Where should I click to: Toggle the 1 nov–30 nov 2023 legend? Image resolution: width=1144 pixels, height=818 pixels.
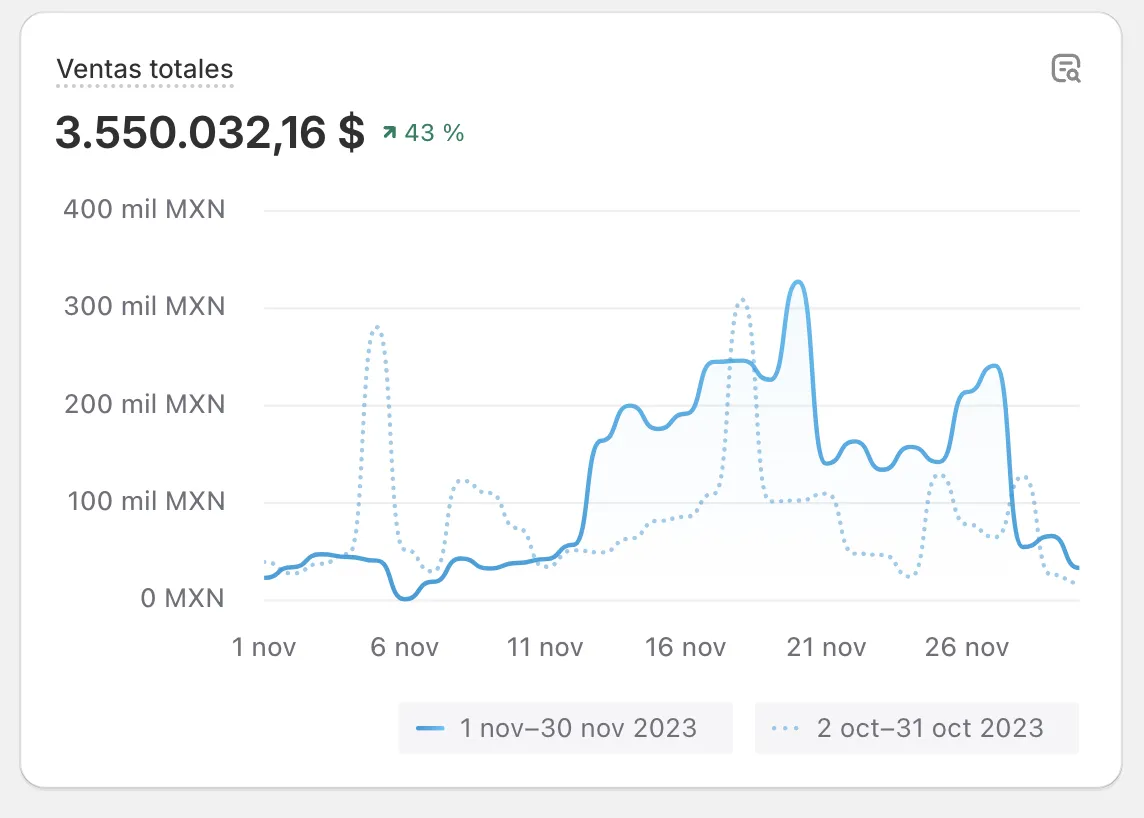(x=565, y=728)
